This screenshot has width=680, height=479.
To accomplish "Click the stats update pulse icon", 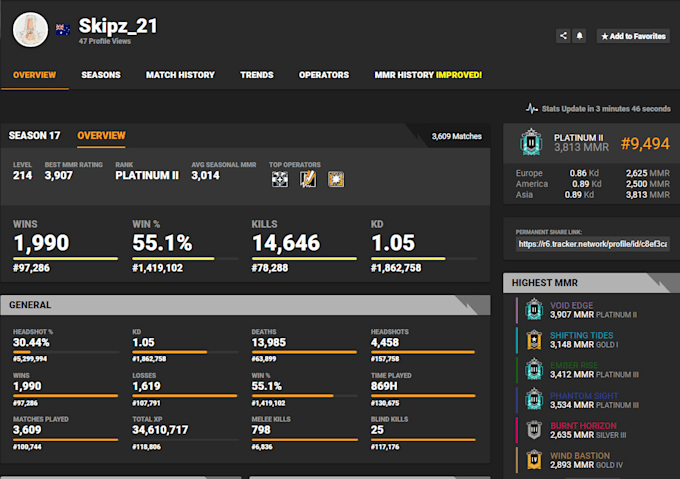I will (x=532, y=108).
